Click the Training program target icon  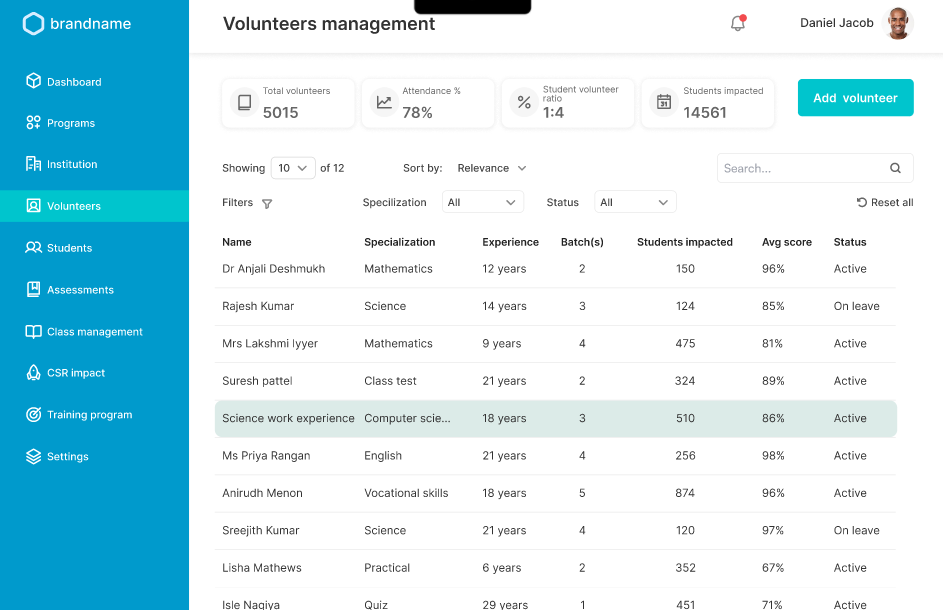pyautogui.click(x=34, y=414)
